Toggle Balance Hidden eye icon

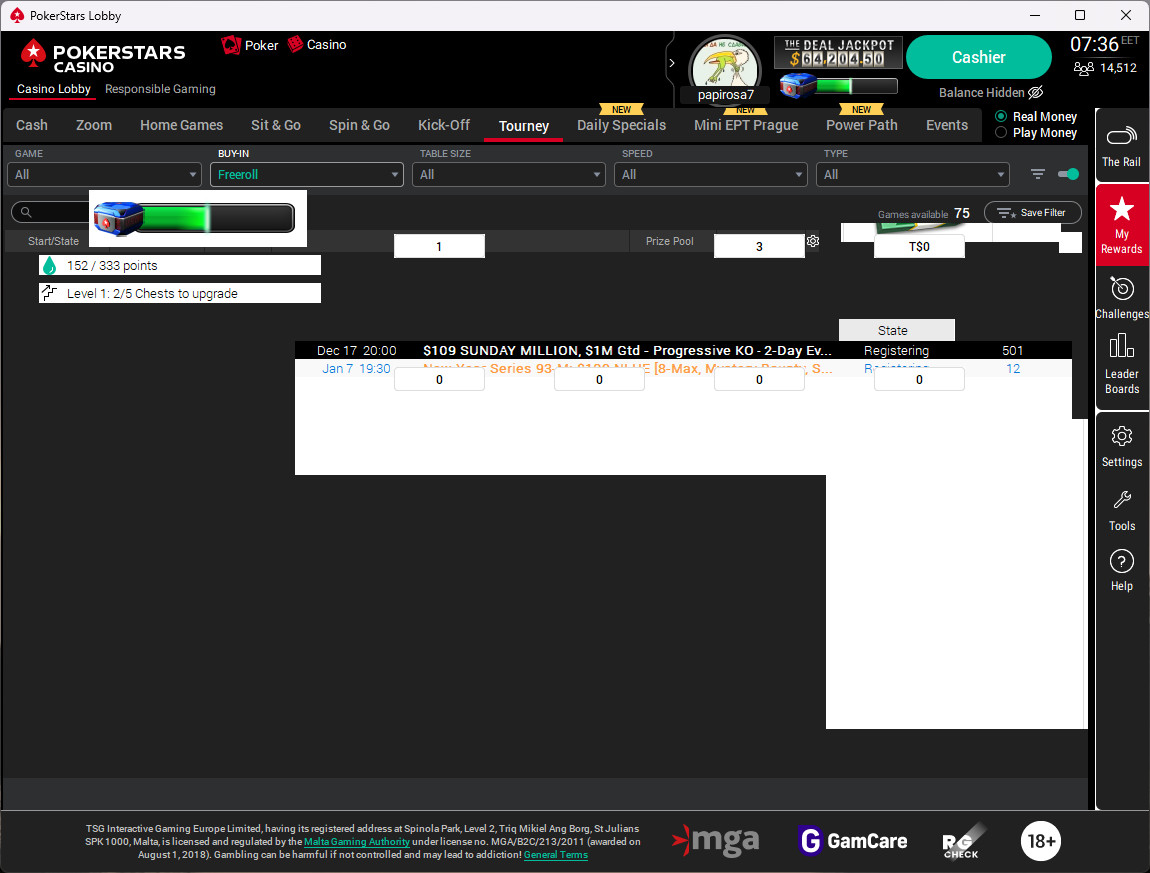tap(1035, 92)
